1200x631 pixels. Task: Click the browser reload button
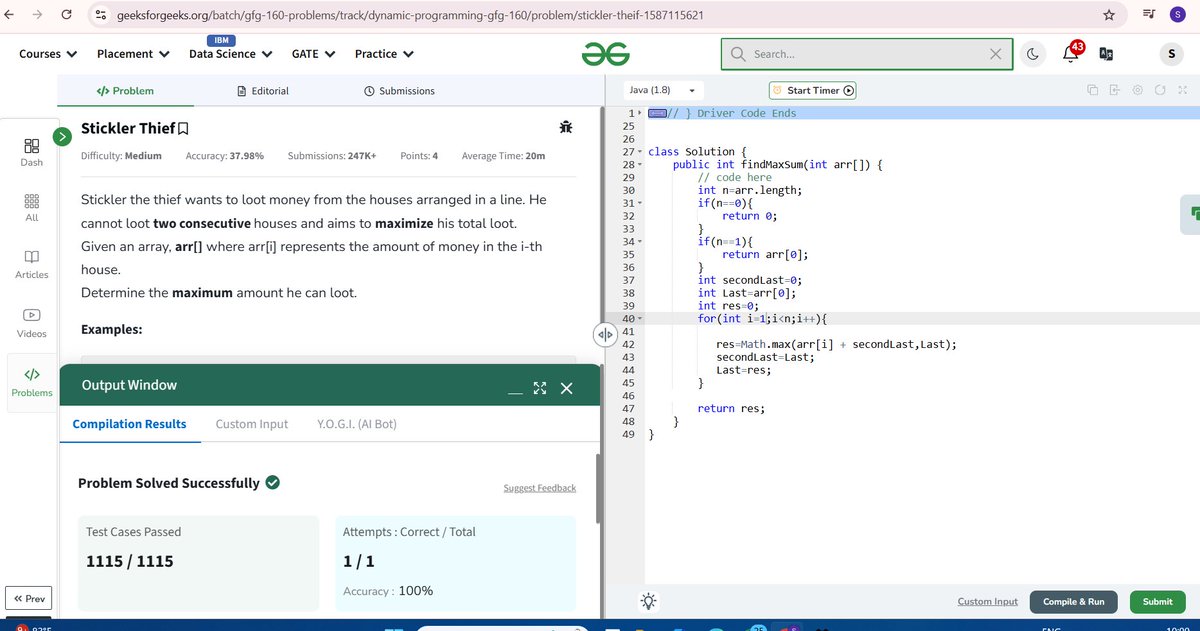click(x=66, y=15)
